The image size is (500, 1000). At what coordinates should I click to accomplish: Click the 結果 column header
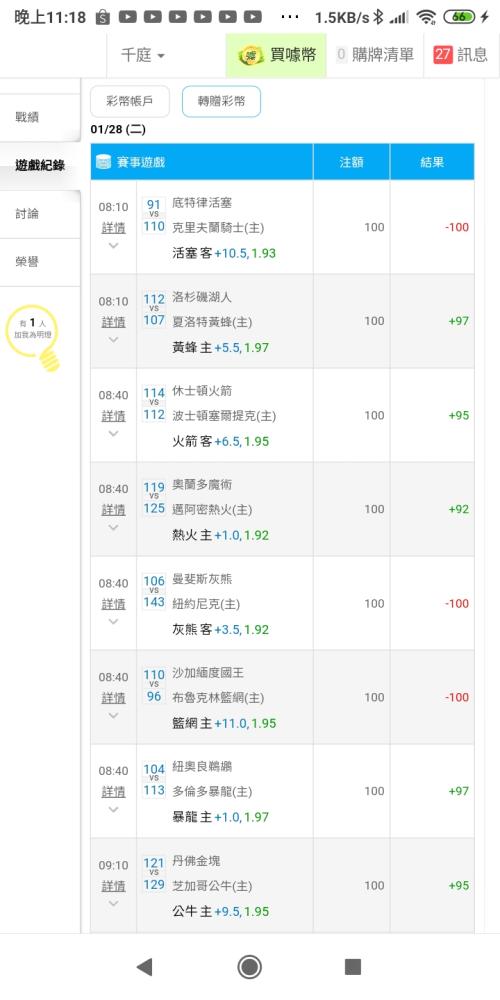[x=432, y=162]
